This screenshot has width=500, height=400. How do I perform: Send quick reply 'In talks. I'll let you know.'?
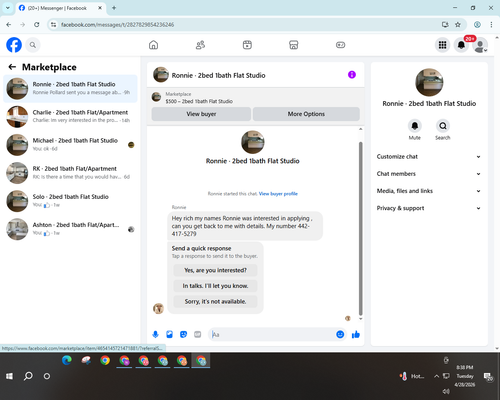[x=215, y=286]
